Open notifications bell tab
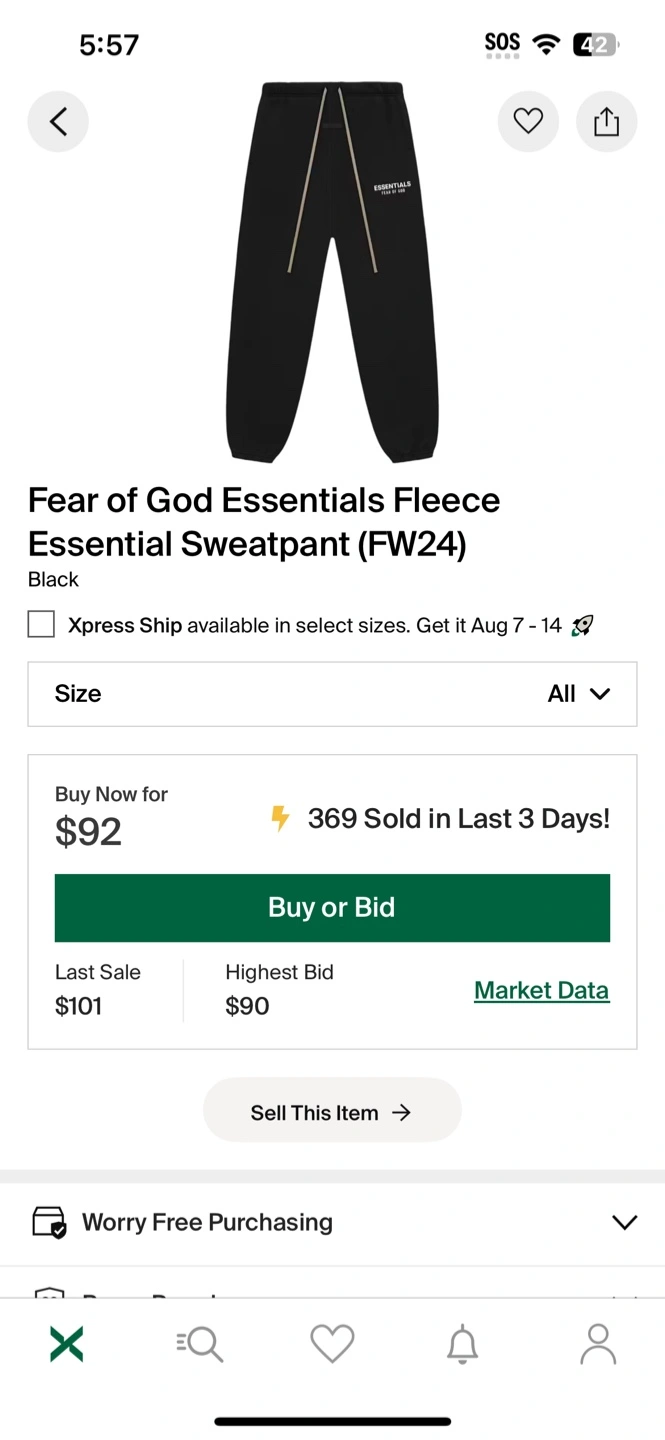The height and width of the screenshot is (1440, 665). pos(462,1344)
